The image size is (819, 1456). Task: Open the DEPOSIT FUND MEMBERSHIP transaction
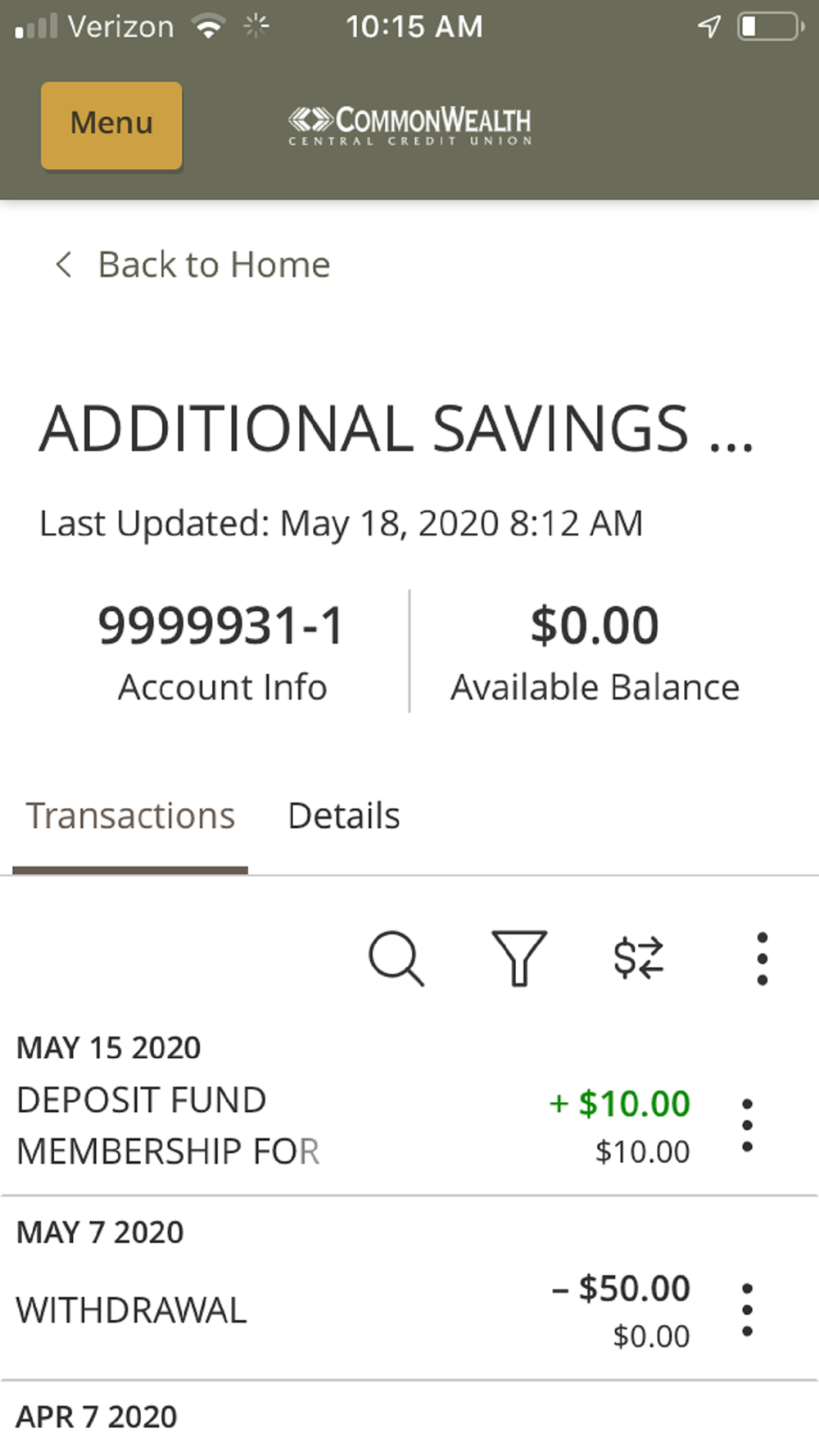click(246, 1125)
